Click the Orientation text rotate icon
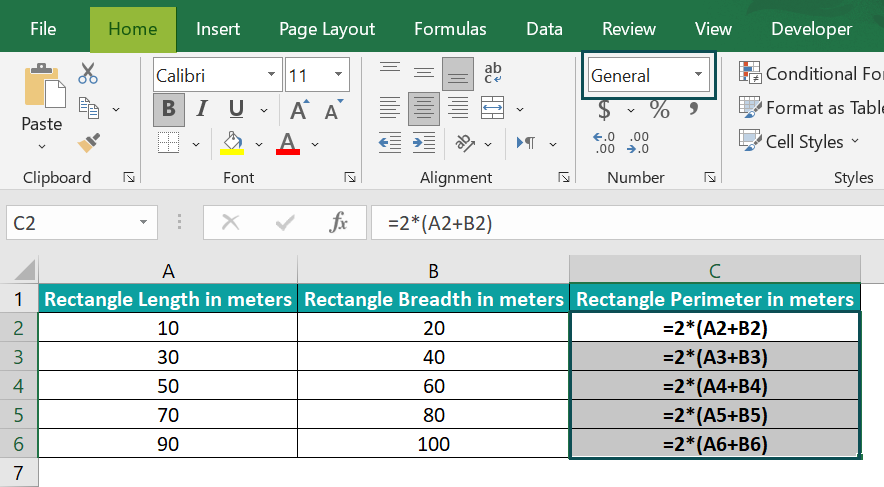The width and height of the screenshot is (884, 487). 465,143
